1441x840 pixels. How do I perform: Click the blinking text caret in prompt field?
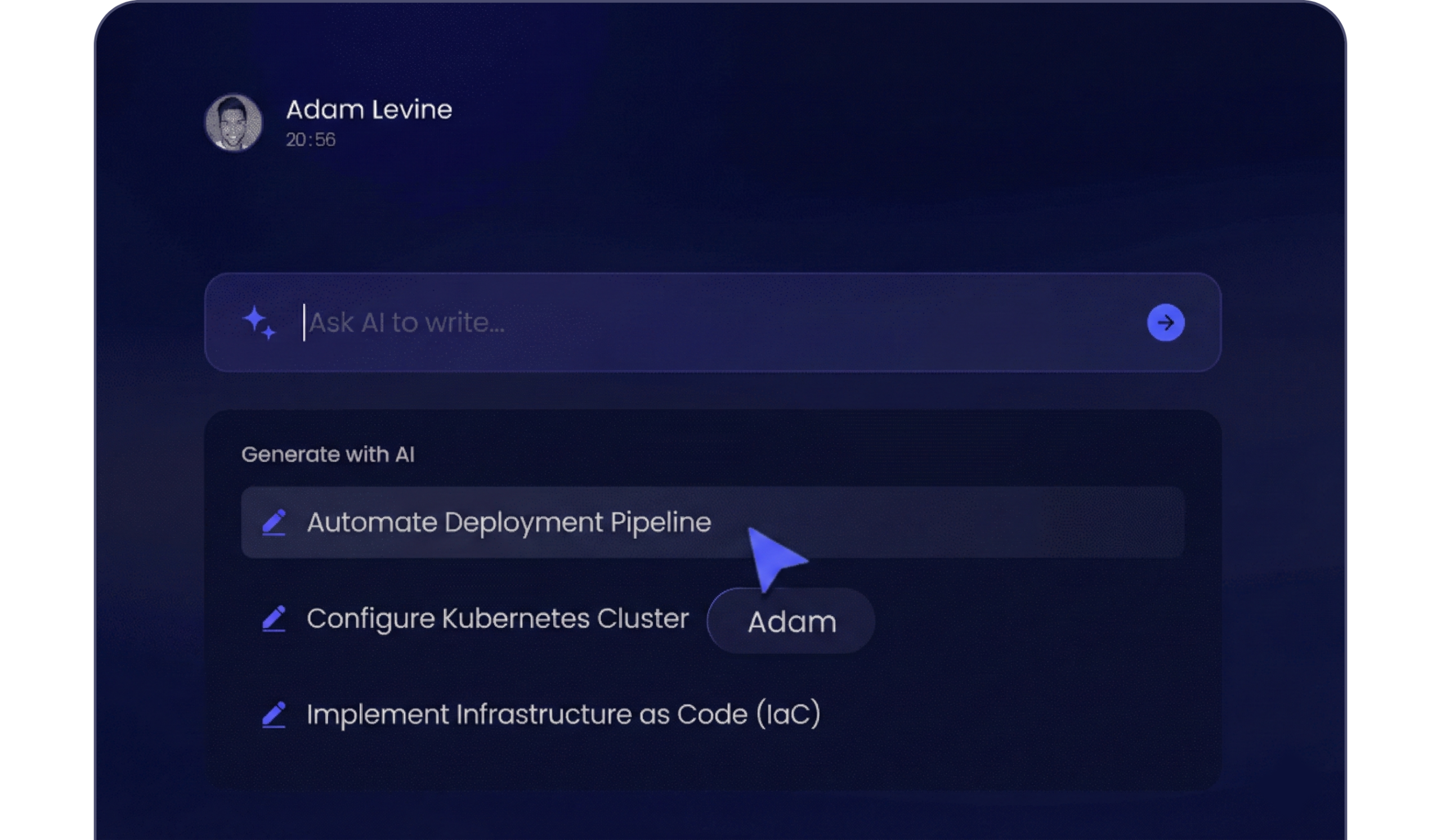(x=304, y=323)
